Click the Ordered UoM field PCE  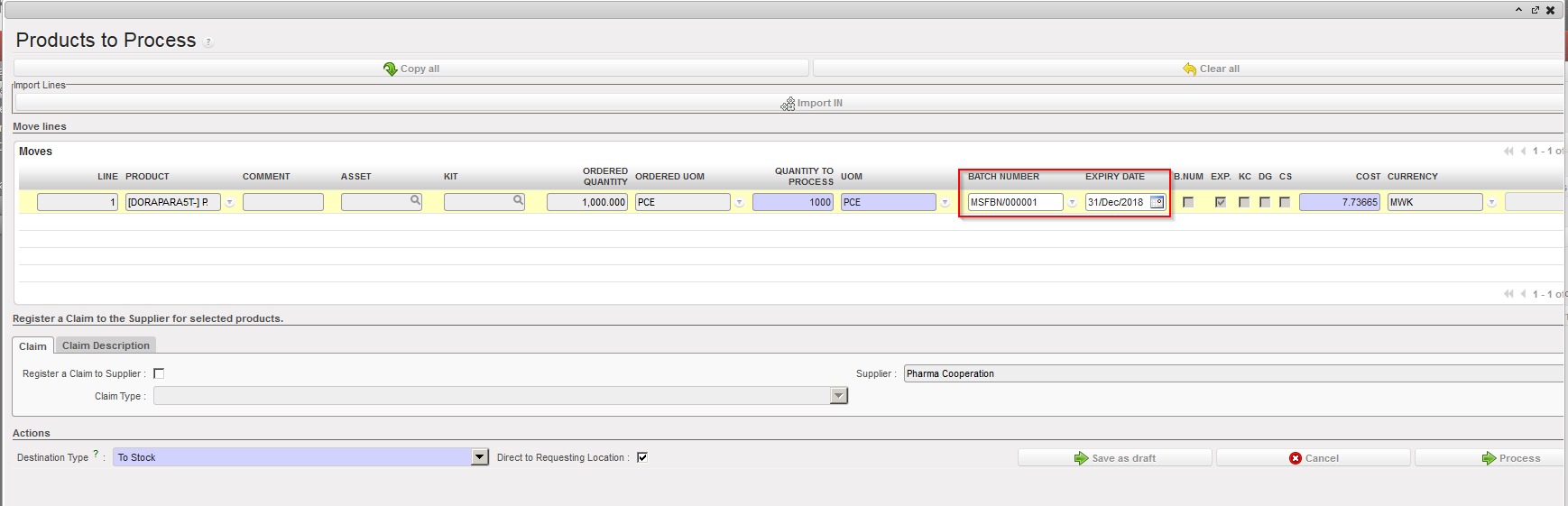click(683, 202)
